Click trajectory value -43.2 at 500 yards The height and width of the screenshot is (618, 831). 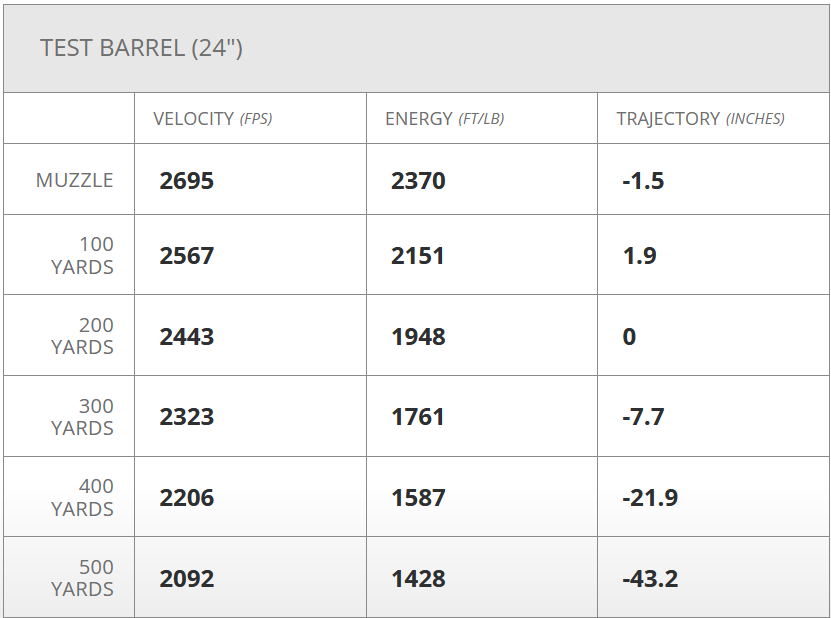pyautogui.click(x=650, y=579)
